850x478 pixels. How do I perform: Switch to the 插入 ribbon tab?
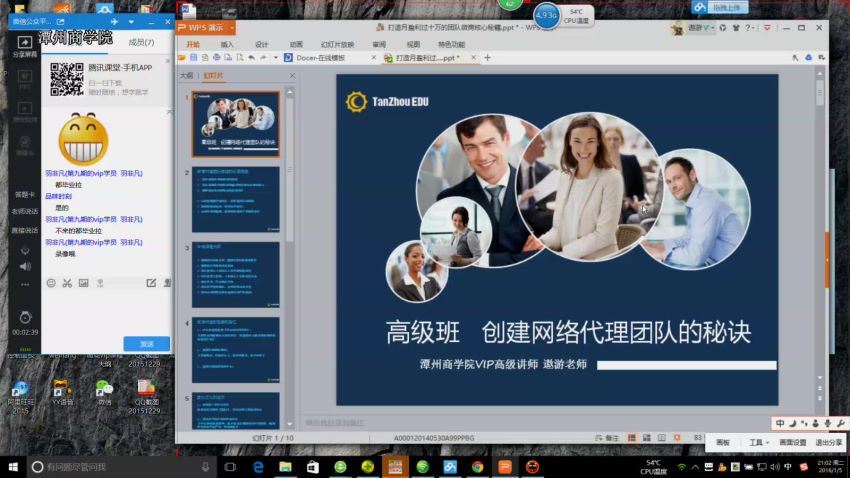[x=227, y=44]
